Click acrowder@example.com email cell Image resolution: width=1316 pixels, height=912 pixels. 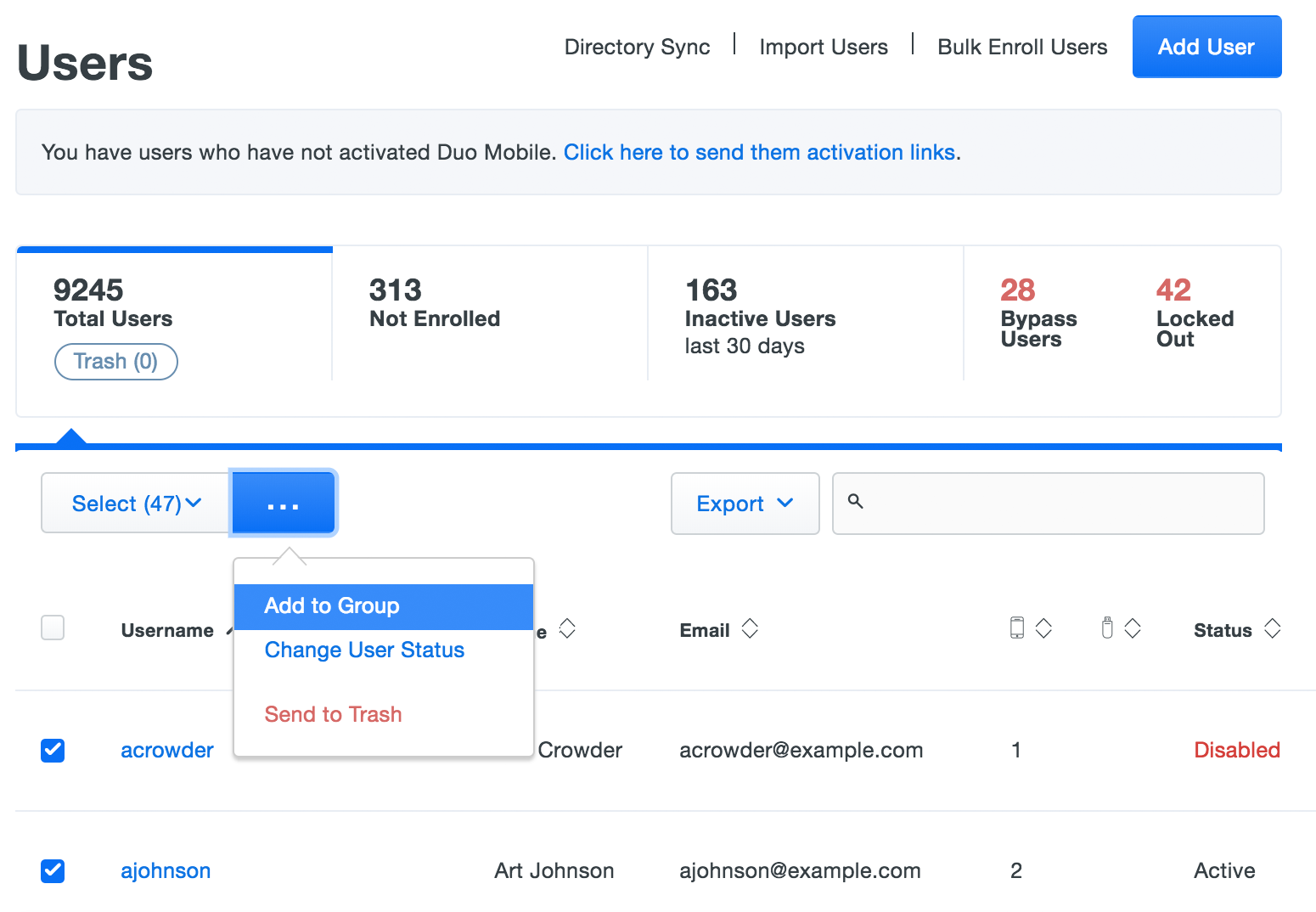point(801,750)
